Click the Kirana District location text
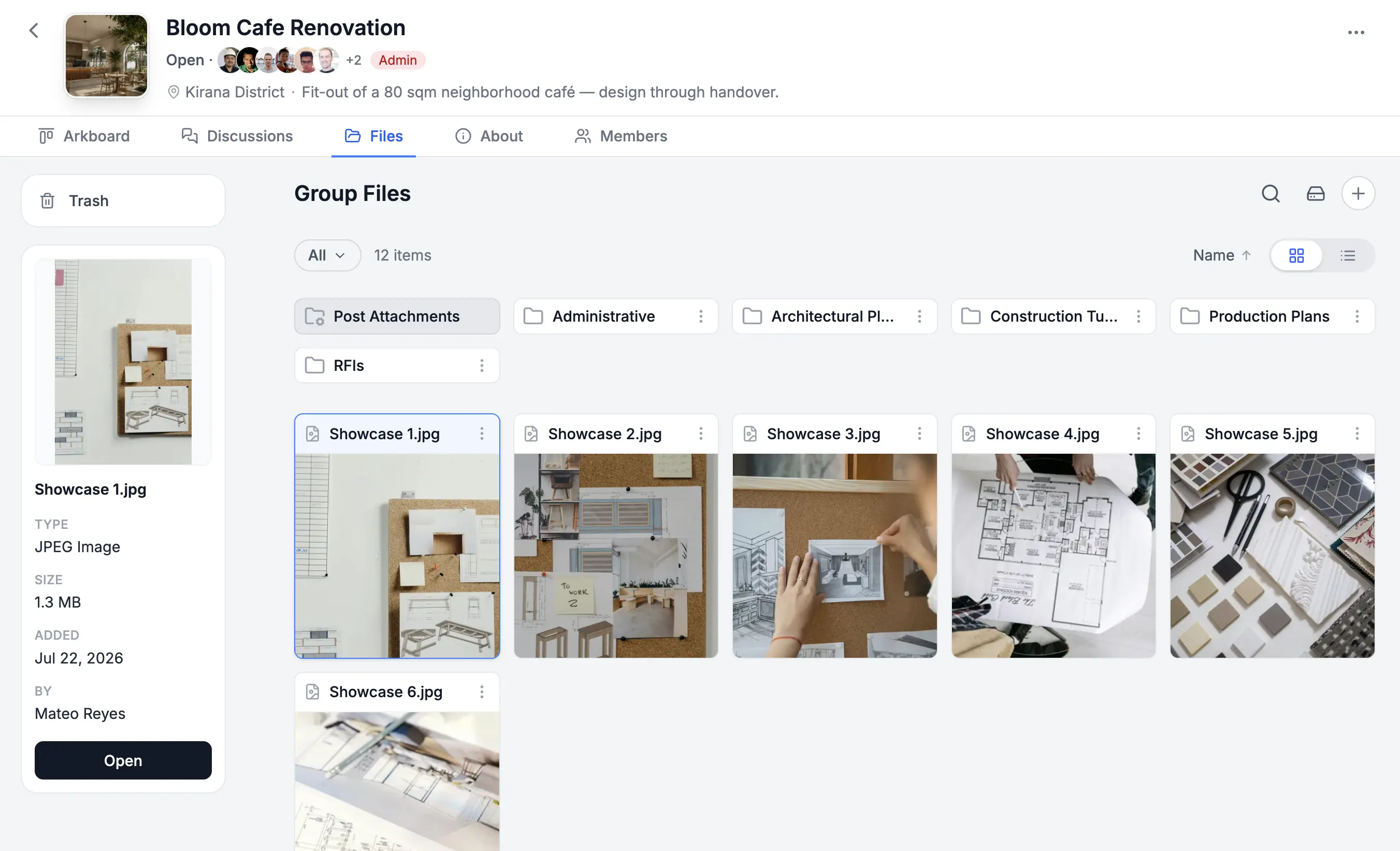The height and width of the screenshot is (851, 1400). click(x=234, y=92)
